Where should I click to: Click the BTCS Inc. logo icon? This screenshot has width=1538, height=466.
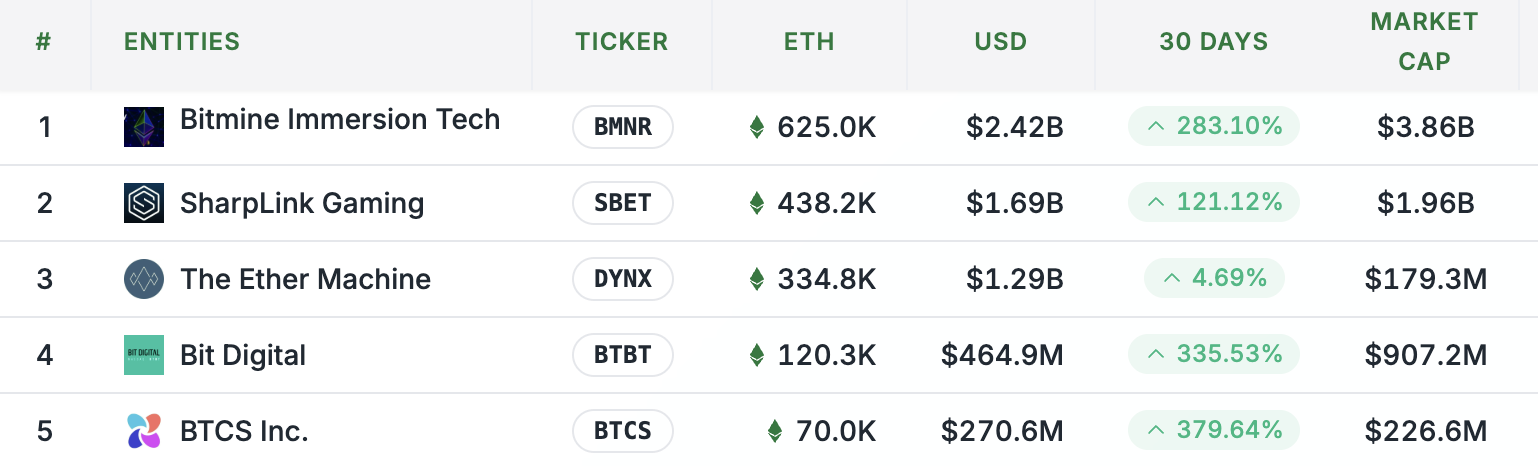[x=144, y=431]
